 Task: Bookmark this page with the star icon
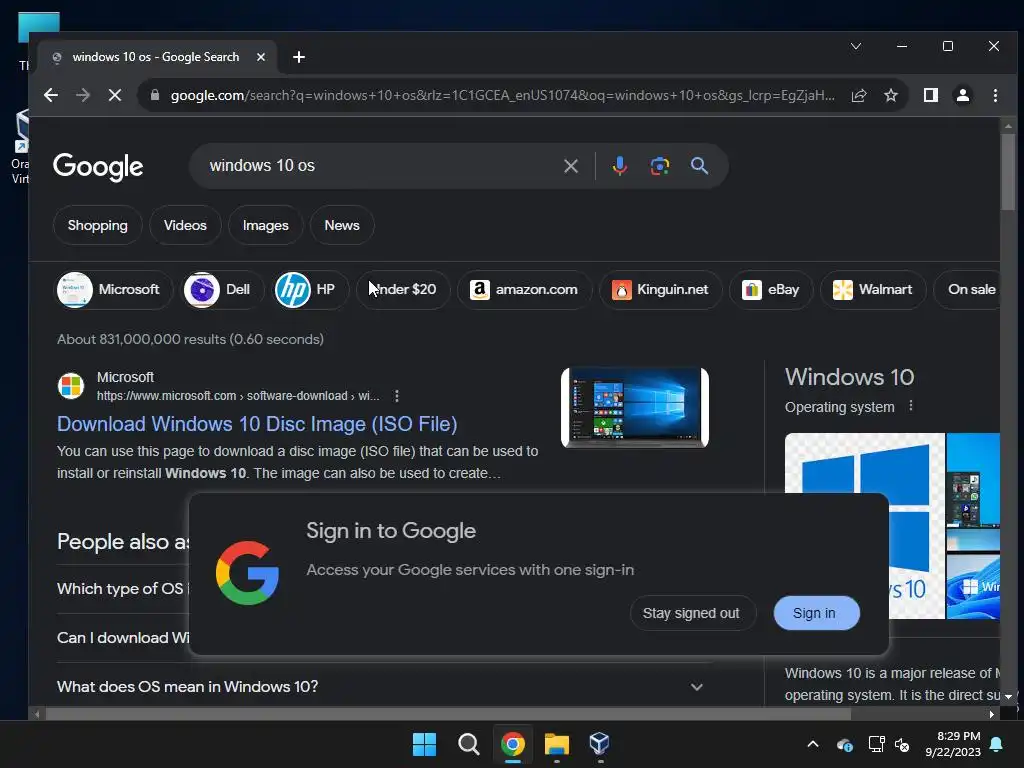(x=891, y=95)
